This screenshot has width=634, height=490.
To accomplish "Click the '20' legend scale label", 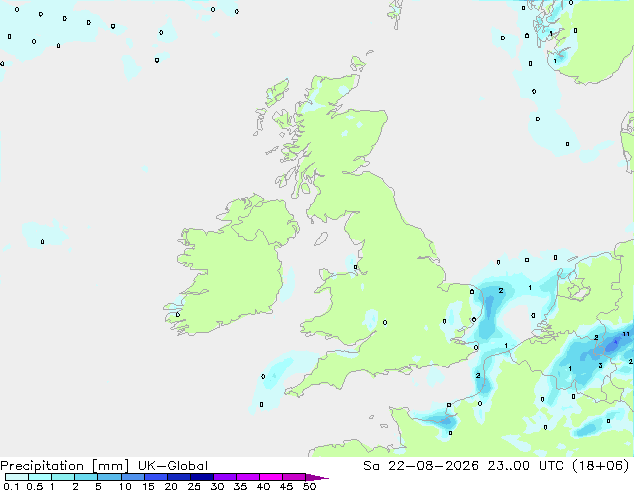I will [x=171, y=486].
